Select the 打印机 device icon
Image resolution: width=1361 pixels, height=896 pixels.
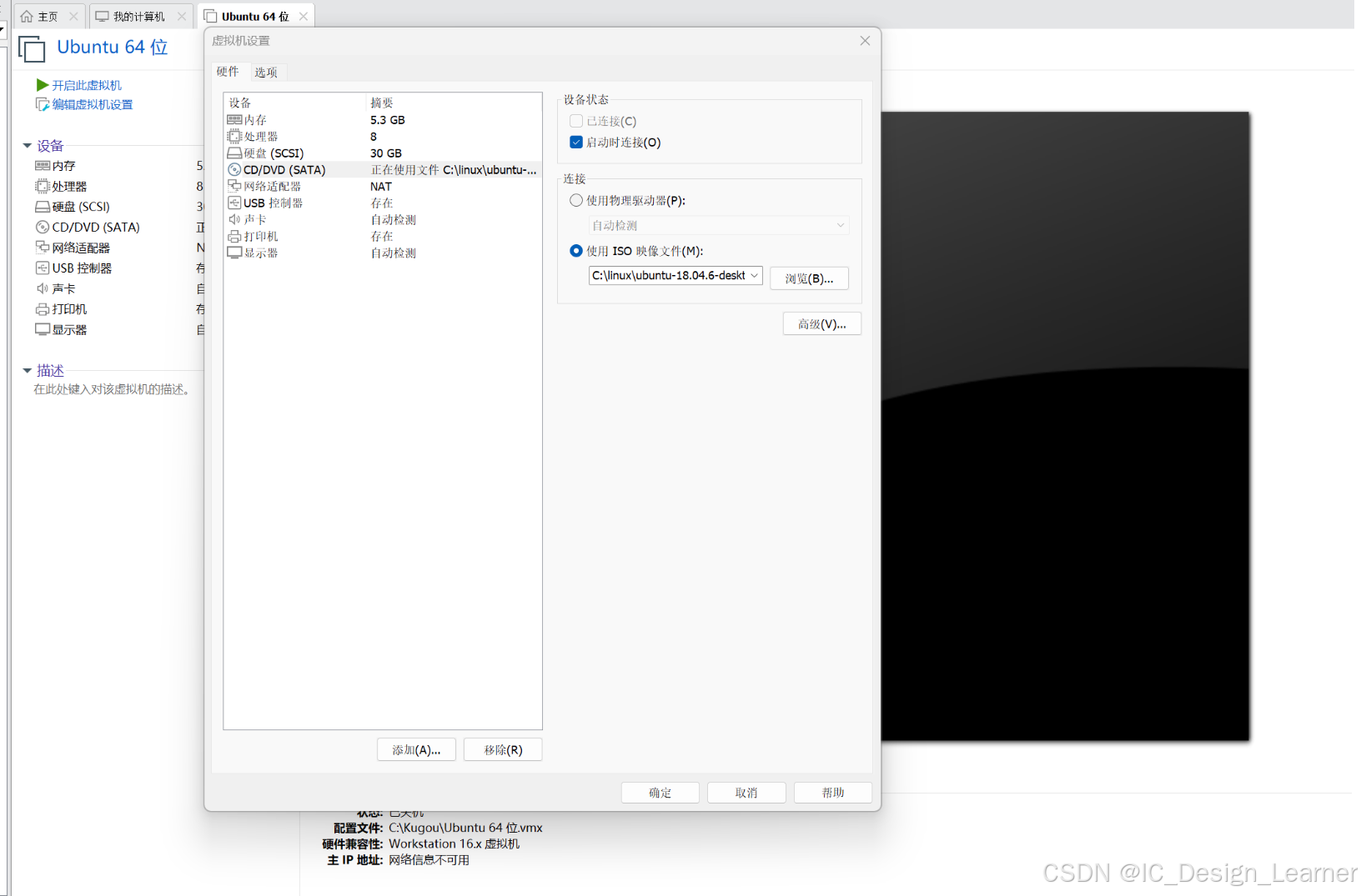pos(234,236)
